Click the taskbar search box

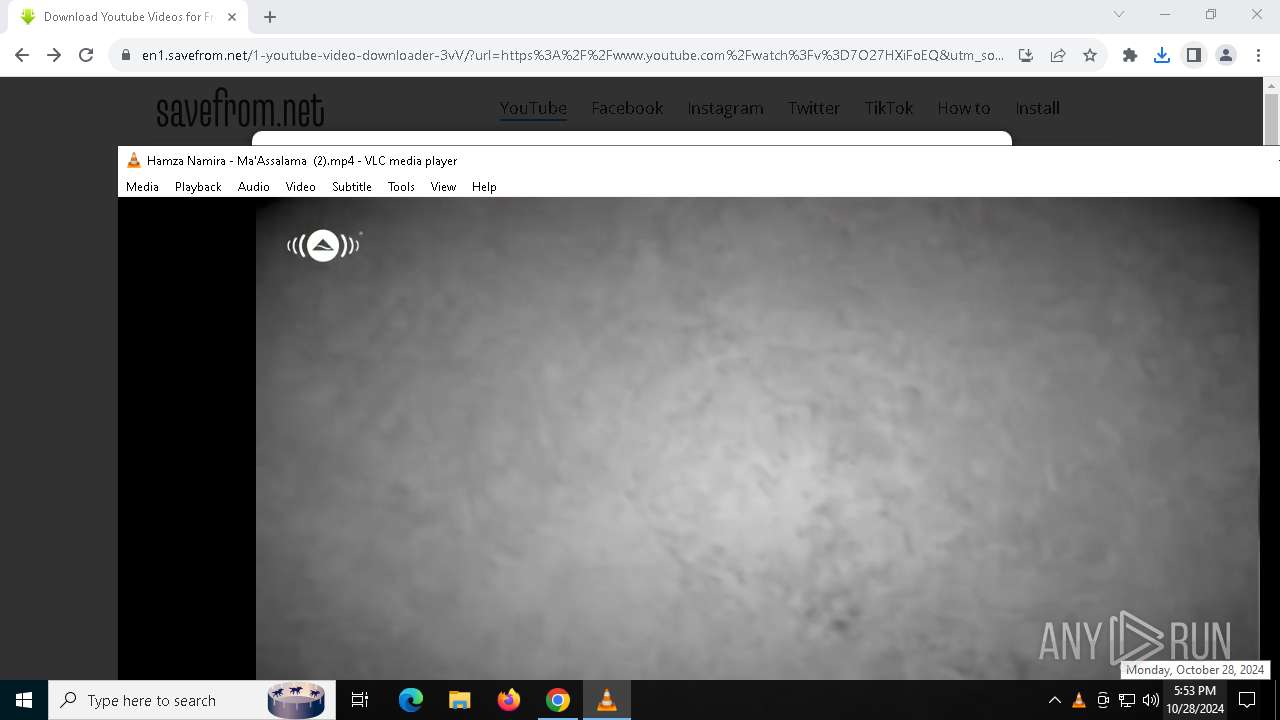192,700
